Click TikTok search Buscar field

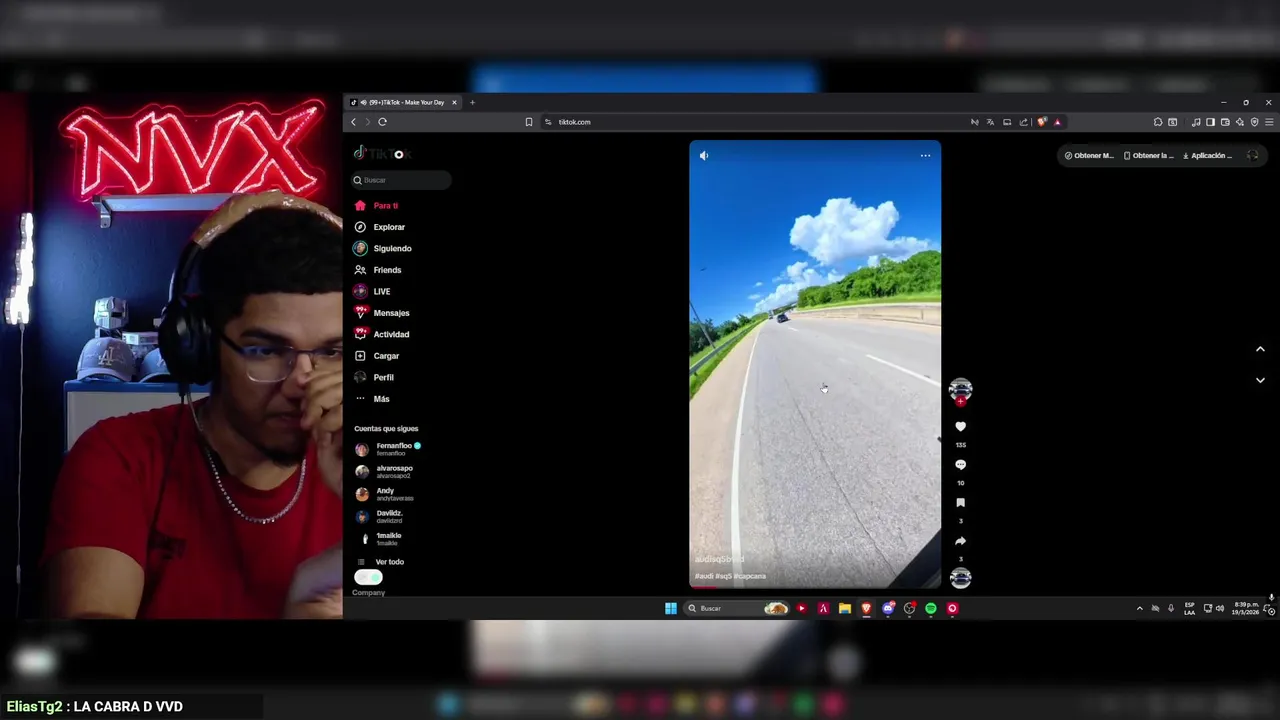401,180
